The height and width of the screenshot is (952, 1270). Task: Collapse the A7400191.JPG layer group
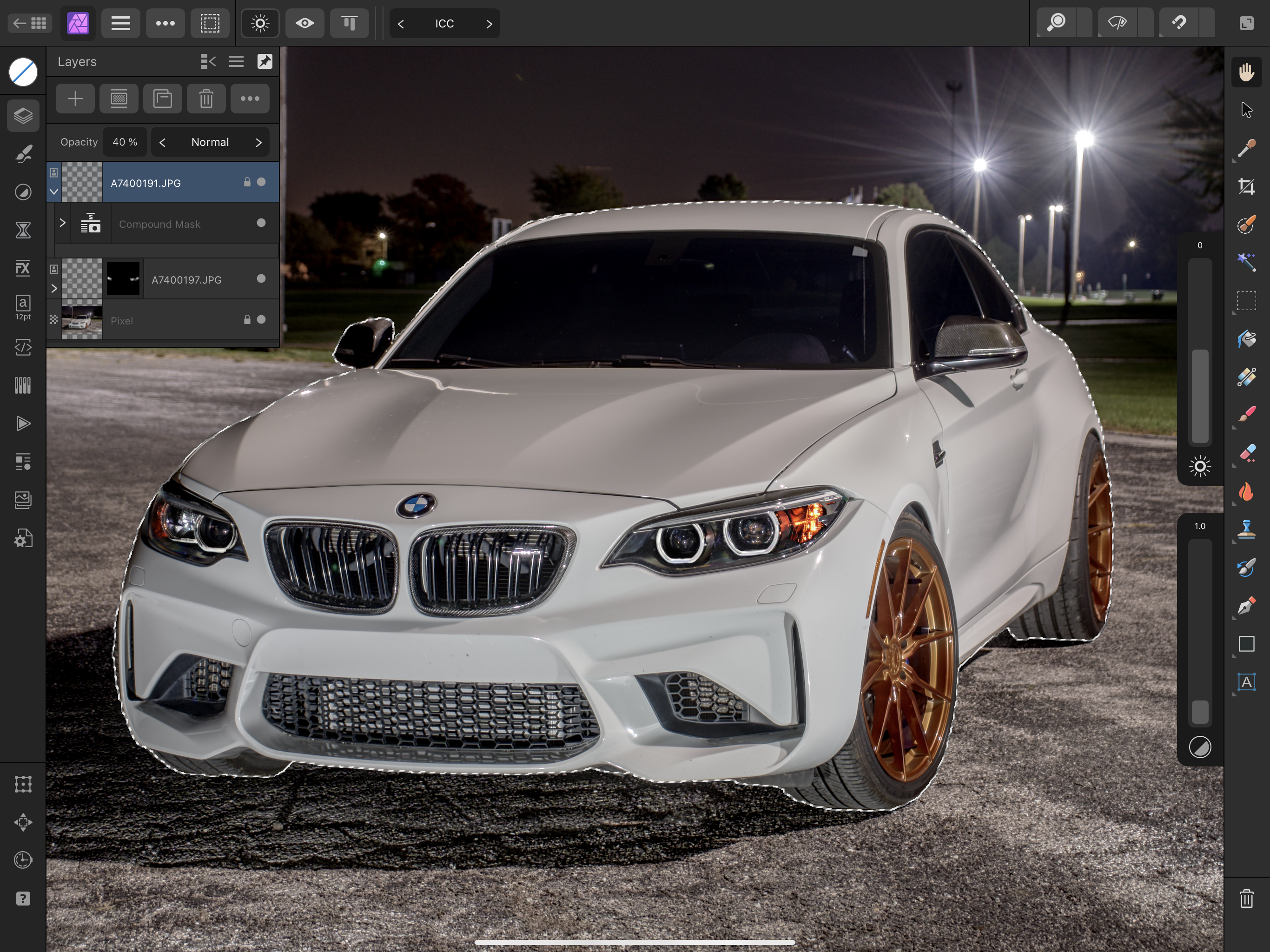click(54, 192)
